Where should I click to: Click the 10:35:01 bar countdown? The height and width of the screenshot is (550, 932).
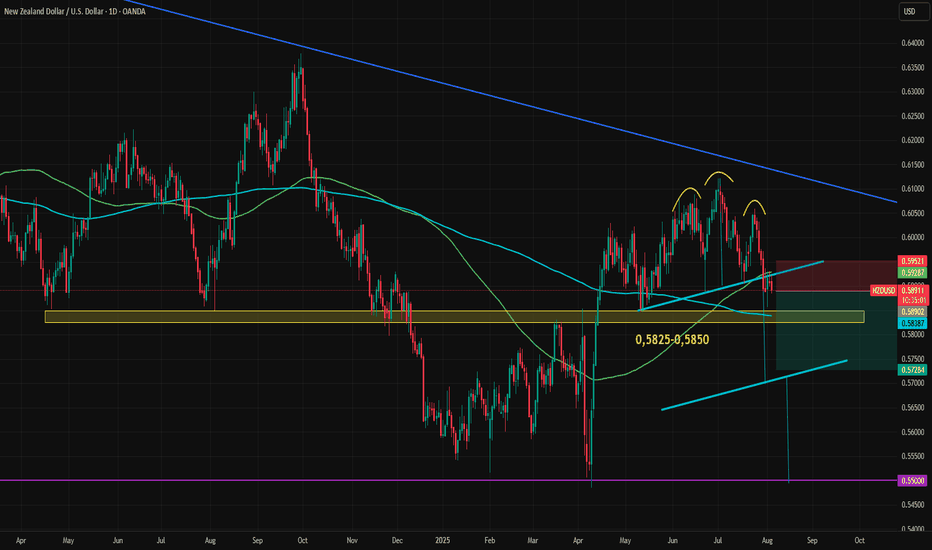[912, 300]
